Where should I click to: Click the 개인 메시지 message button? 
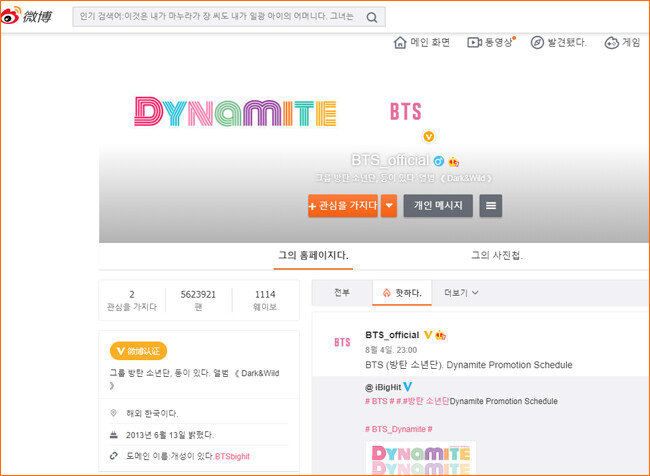coord(438,206)
